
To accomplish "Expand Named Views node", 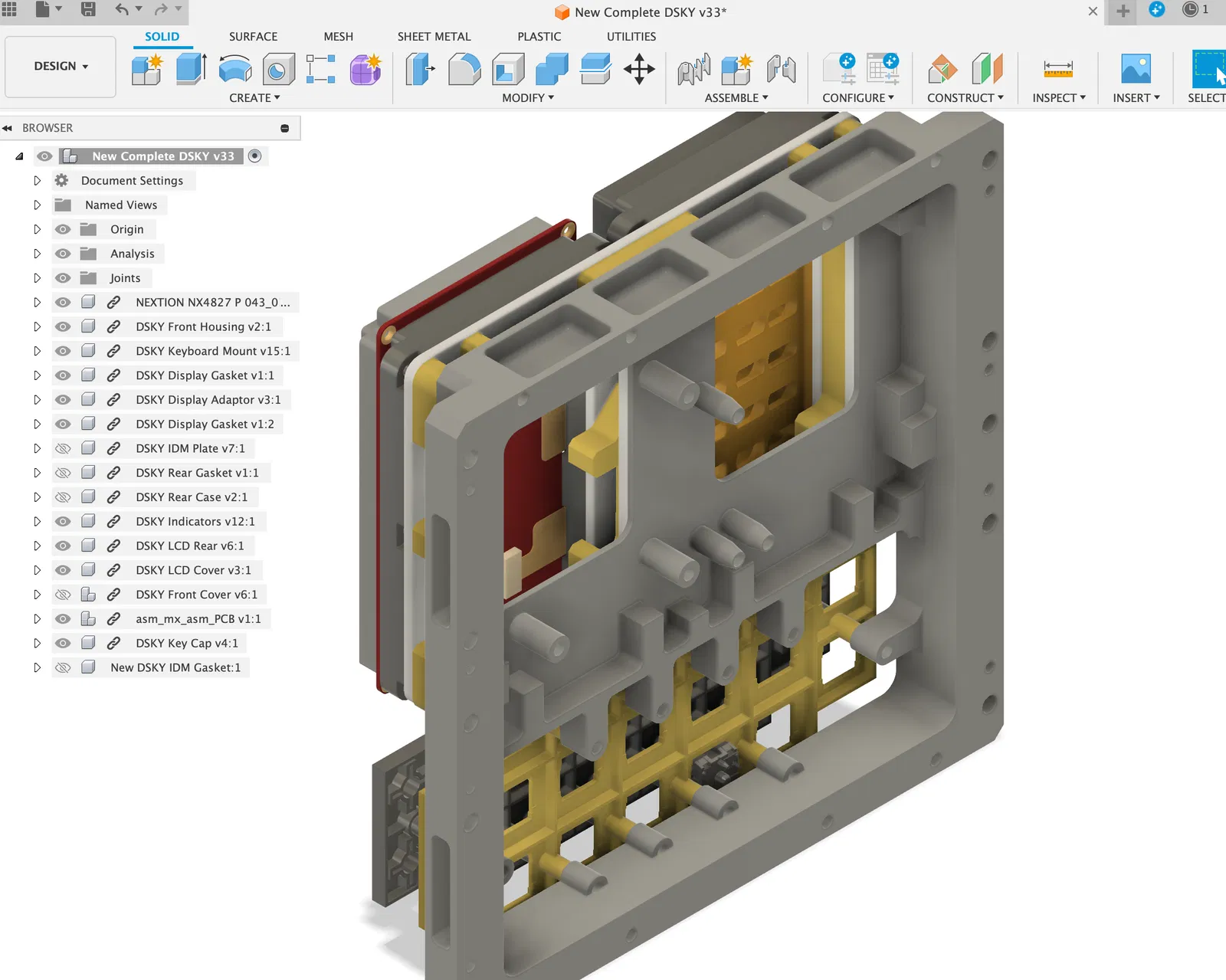I will [x=37, y=205].
